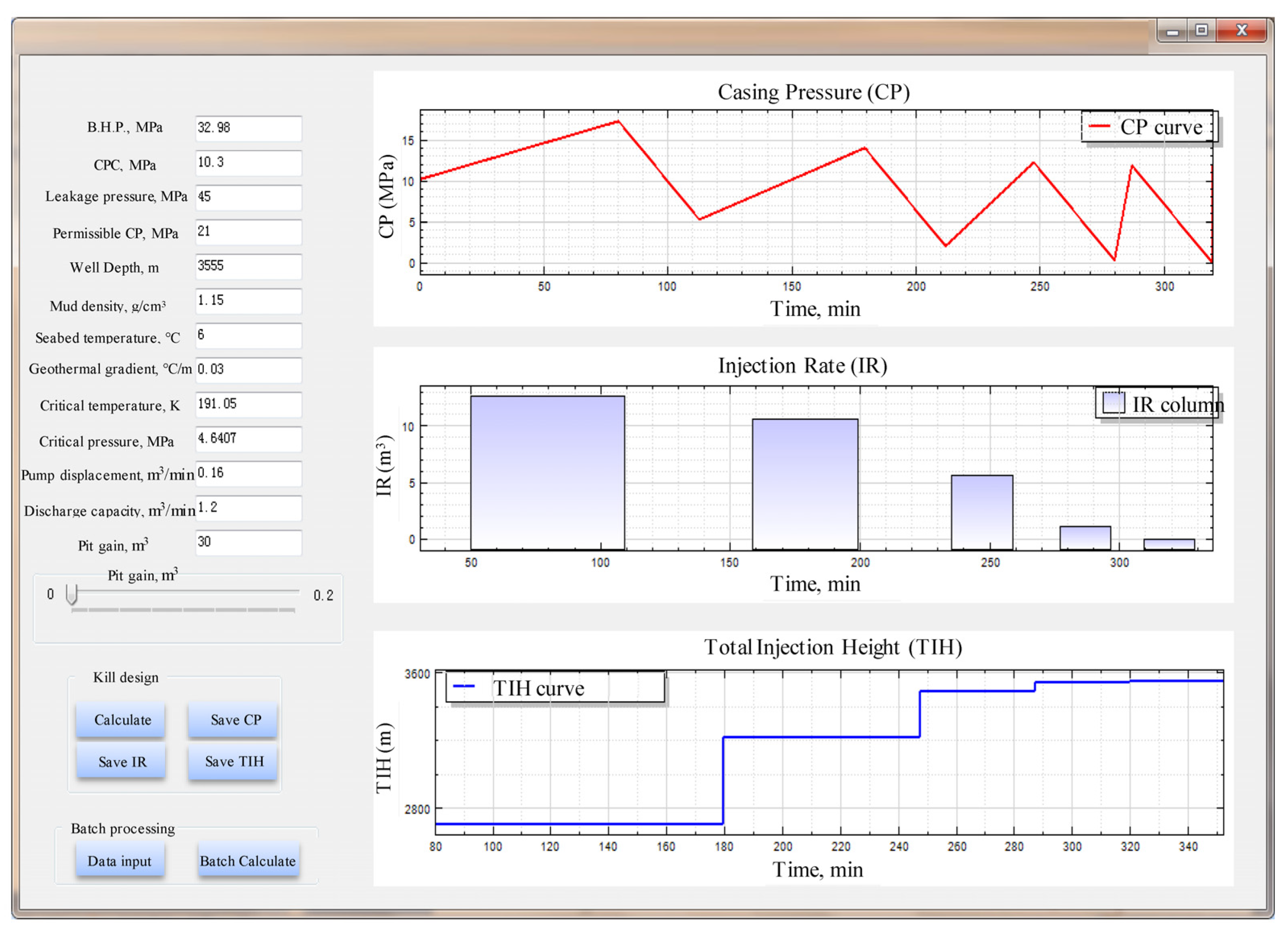This screenshot has width=1288, height=935.
Task: Close the window with X button
Action: [1241, 30]
